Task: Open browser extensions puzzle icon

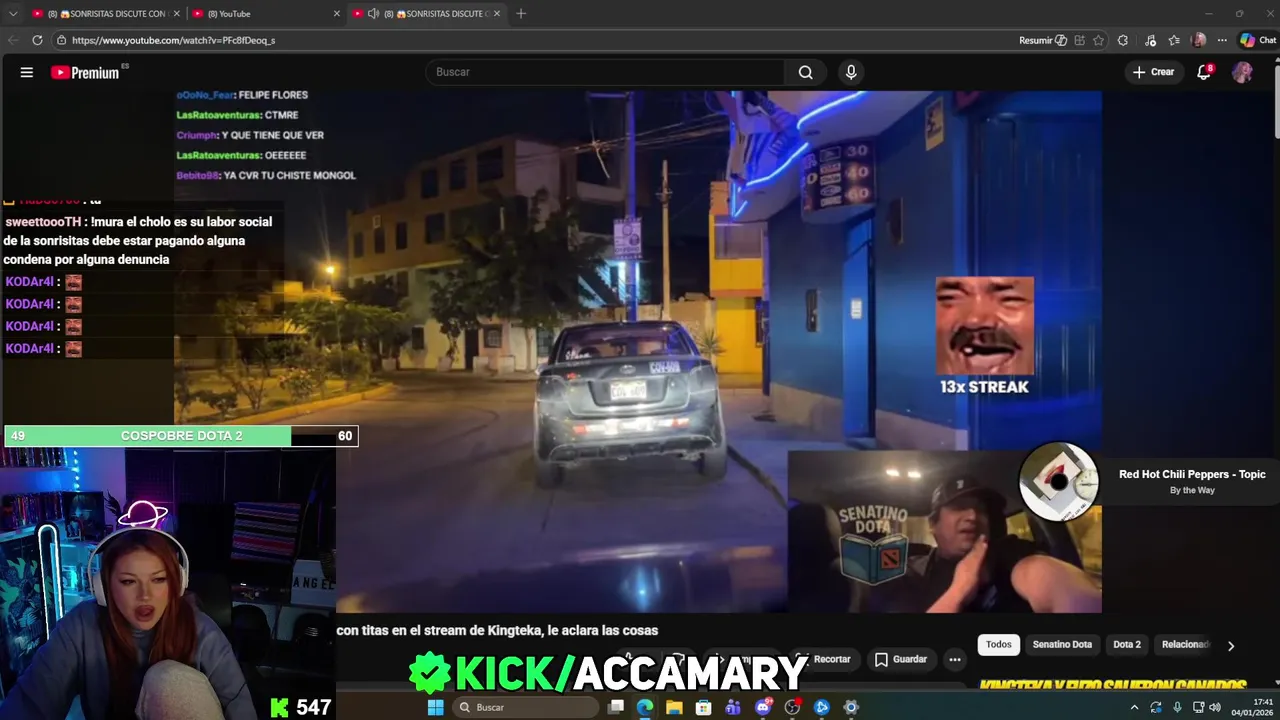Action: click(1122, 40)
